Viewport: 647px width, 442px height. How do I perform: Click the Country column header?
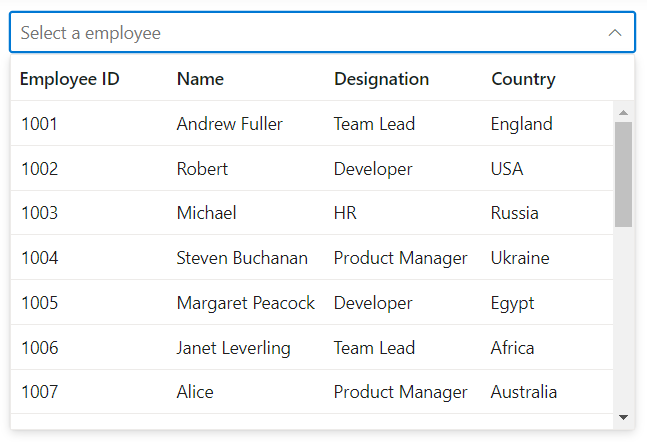click(x=523, y=79)
